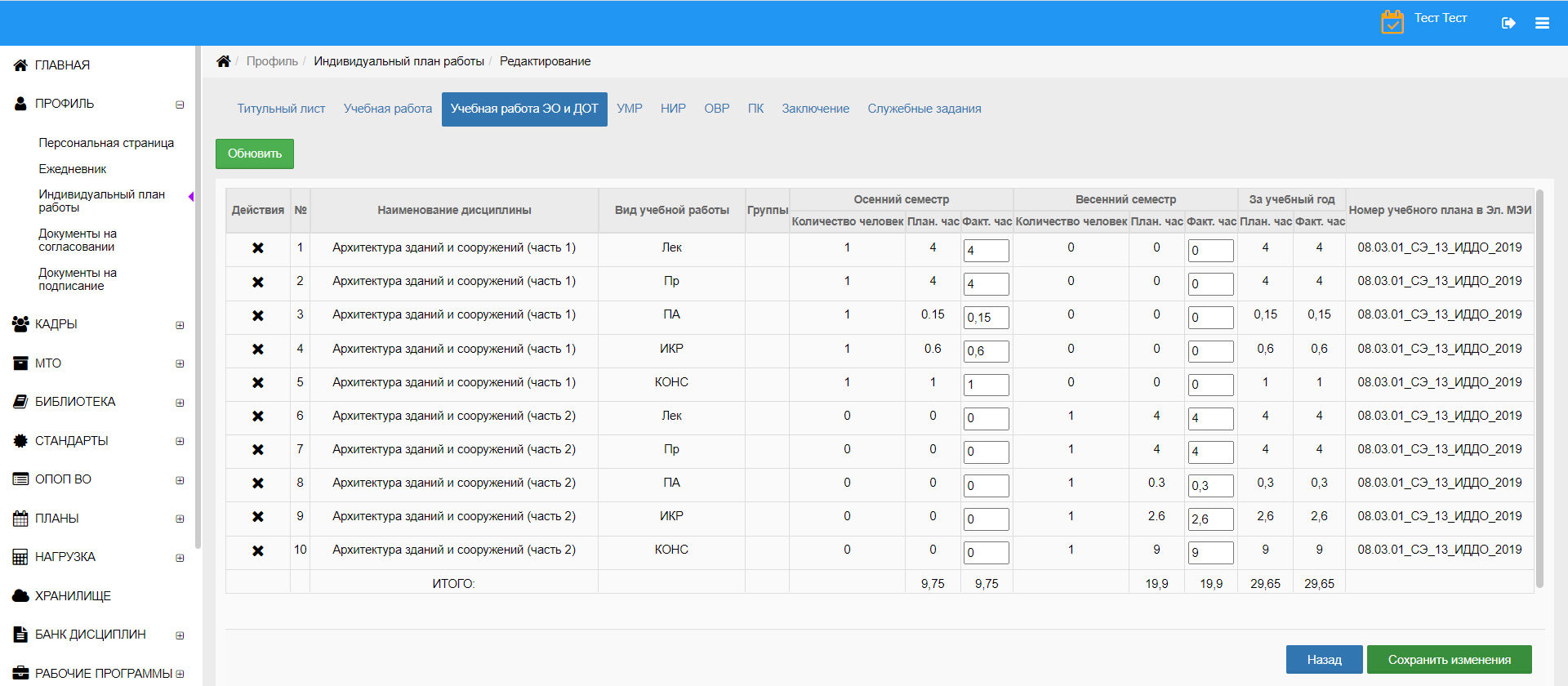Edit spring Факт. час field in row 9
This screenshot has height=686, width=1568.
pyautogui.click(x=1210, y=519)
